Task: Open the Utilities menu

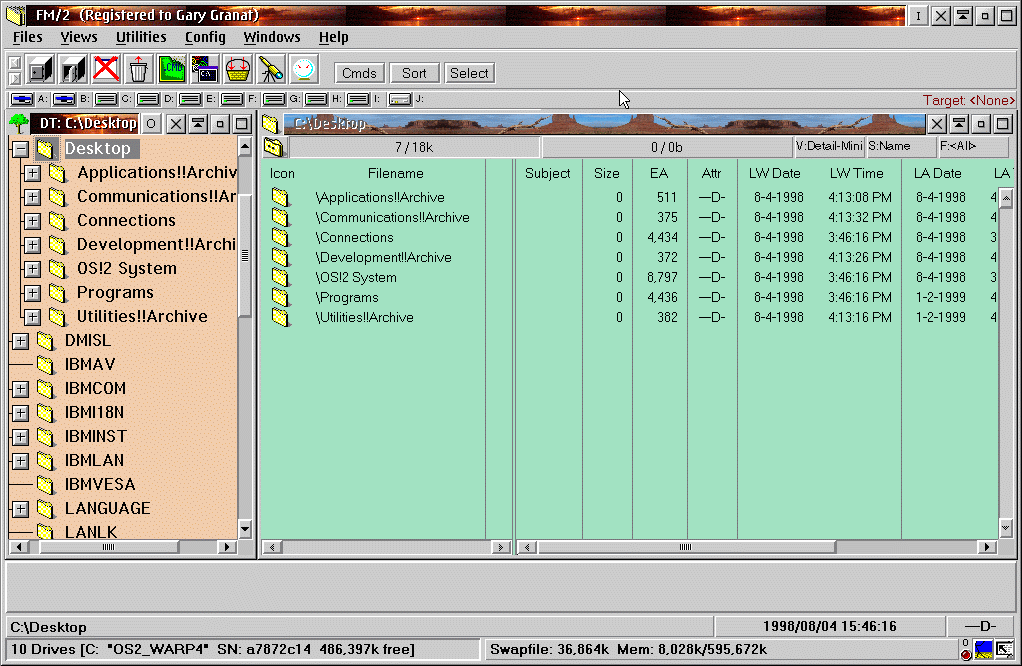Action: [141, 37]
